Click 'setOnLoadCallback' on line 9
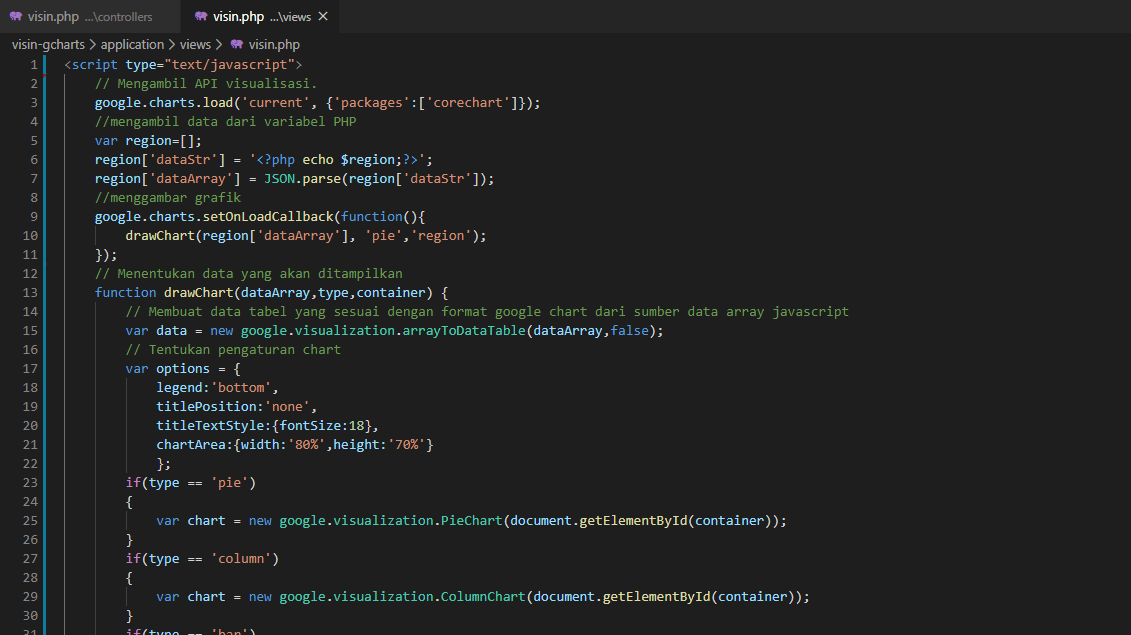This screenshot has width=1131, height=635. pos(268,216)
